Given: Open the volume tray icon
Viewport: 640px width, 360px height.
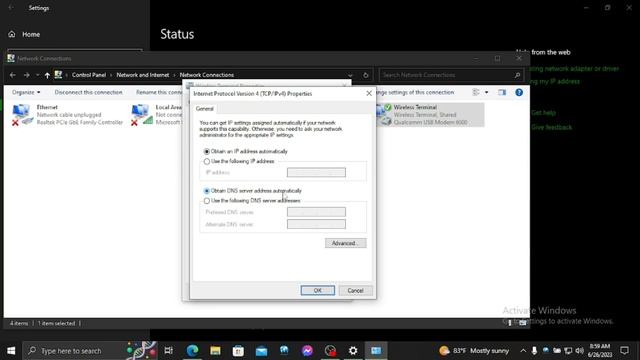Looking at the screenshot, I should coord(580,351).
